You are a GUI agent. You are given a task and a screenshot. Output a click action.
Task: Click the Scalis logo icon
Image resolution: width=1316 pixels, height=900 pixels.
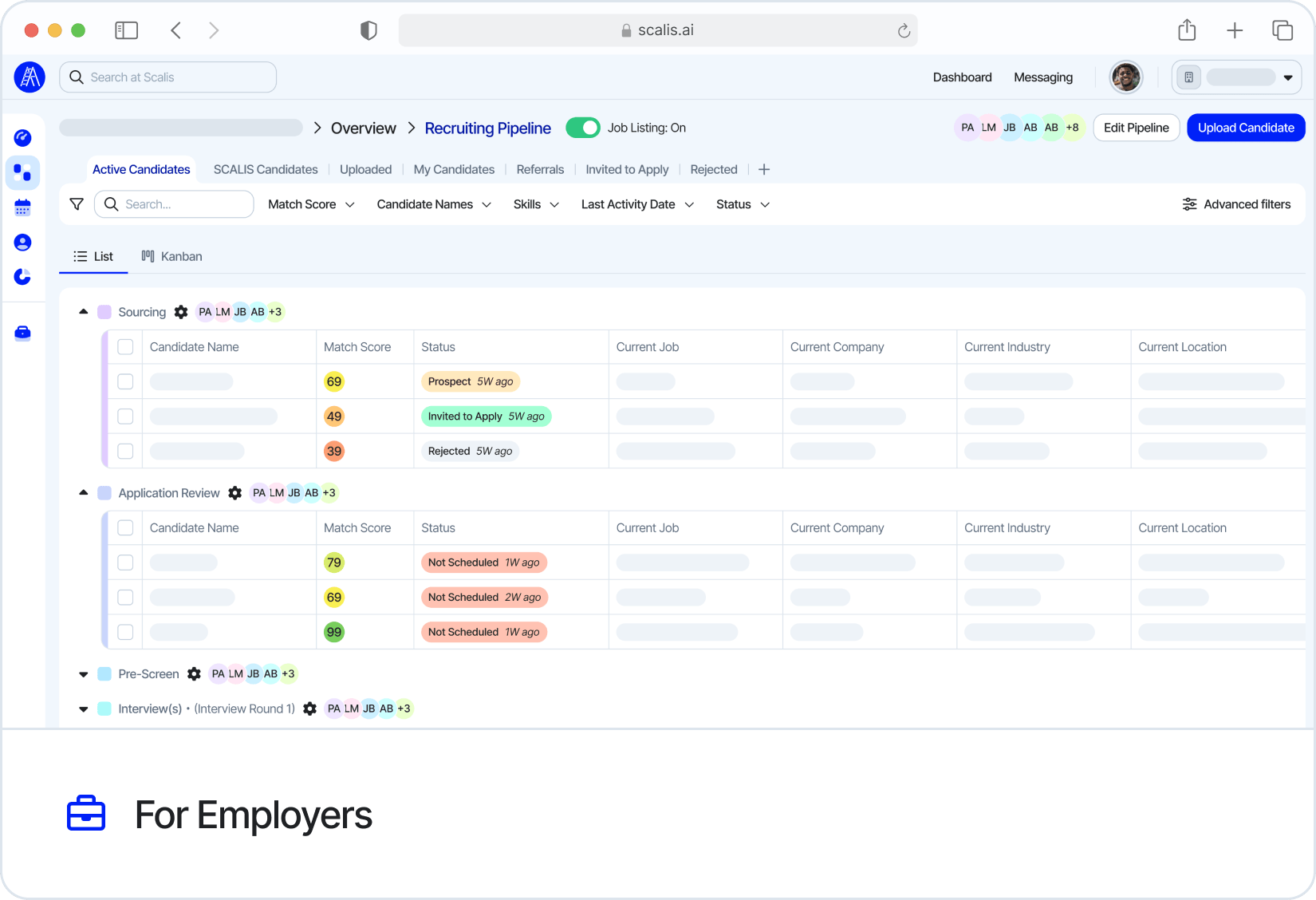30,77
